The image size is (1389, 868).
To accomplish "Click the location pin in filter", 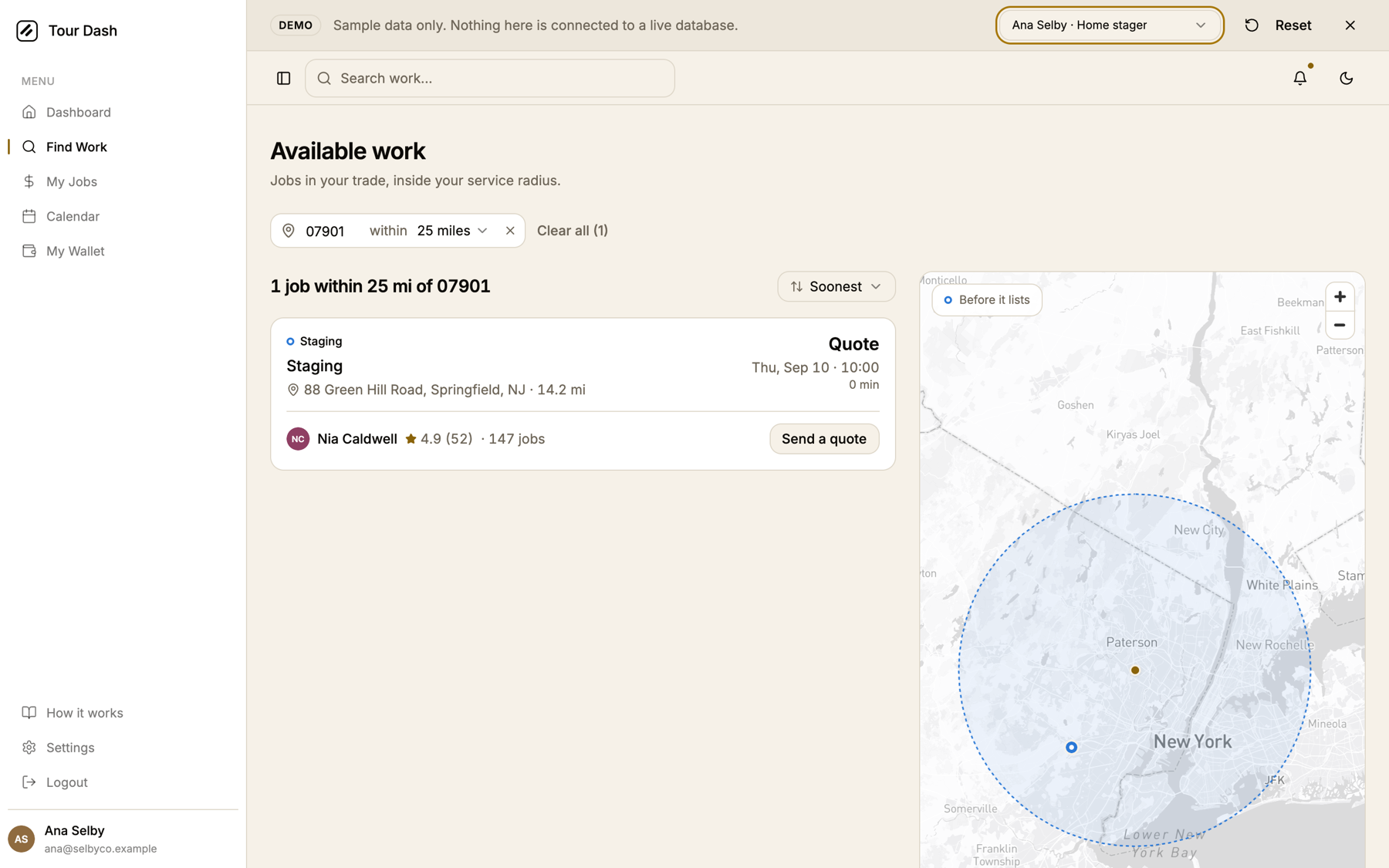I will [289, 231].
